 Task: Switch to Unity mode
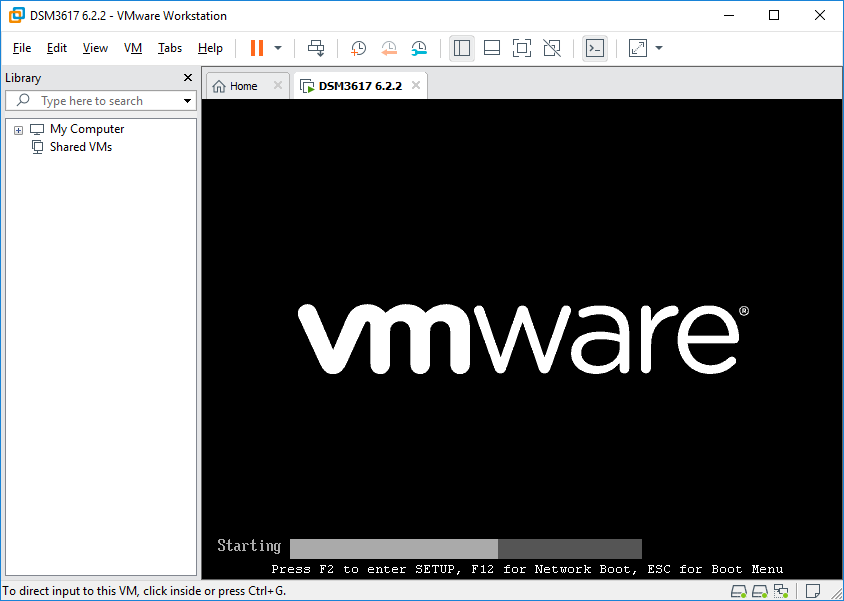[552, 48]
